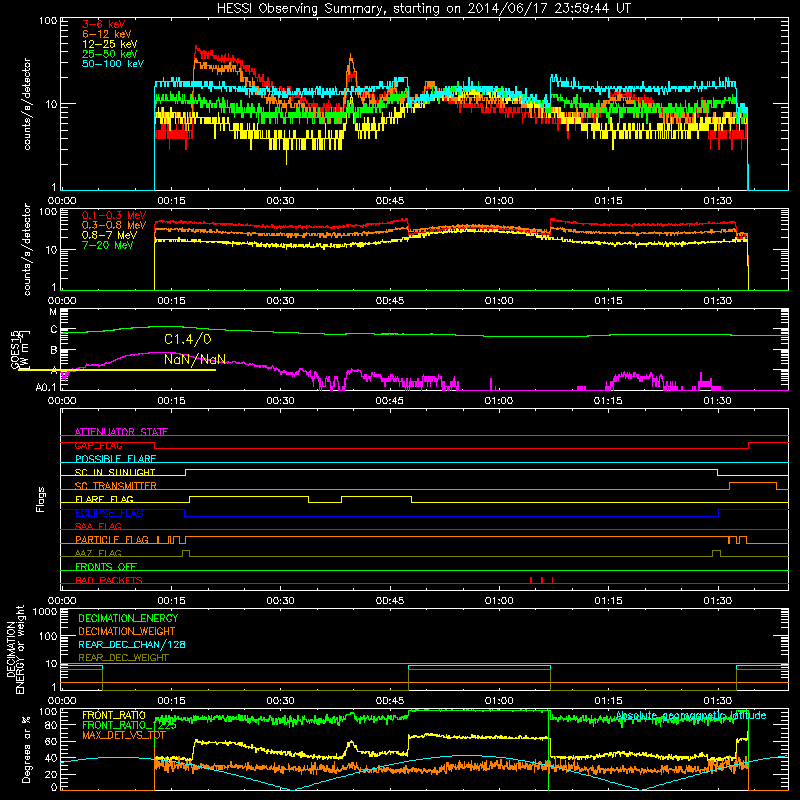
Task: Select the AAZ_FLAG label
Action: [x=98, y=553]
